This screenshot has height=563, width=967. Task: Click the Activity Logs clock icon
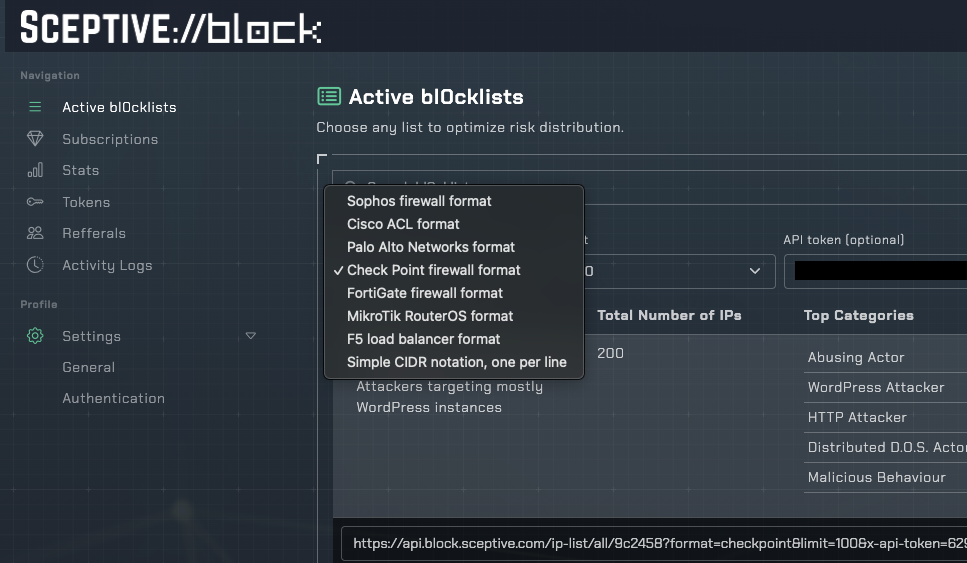[x=35, y=265]
